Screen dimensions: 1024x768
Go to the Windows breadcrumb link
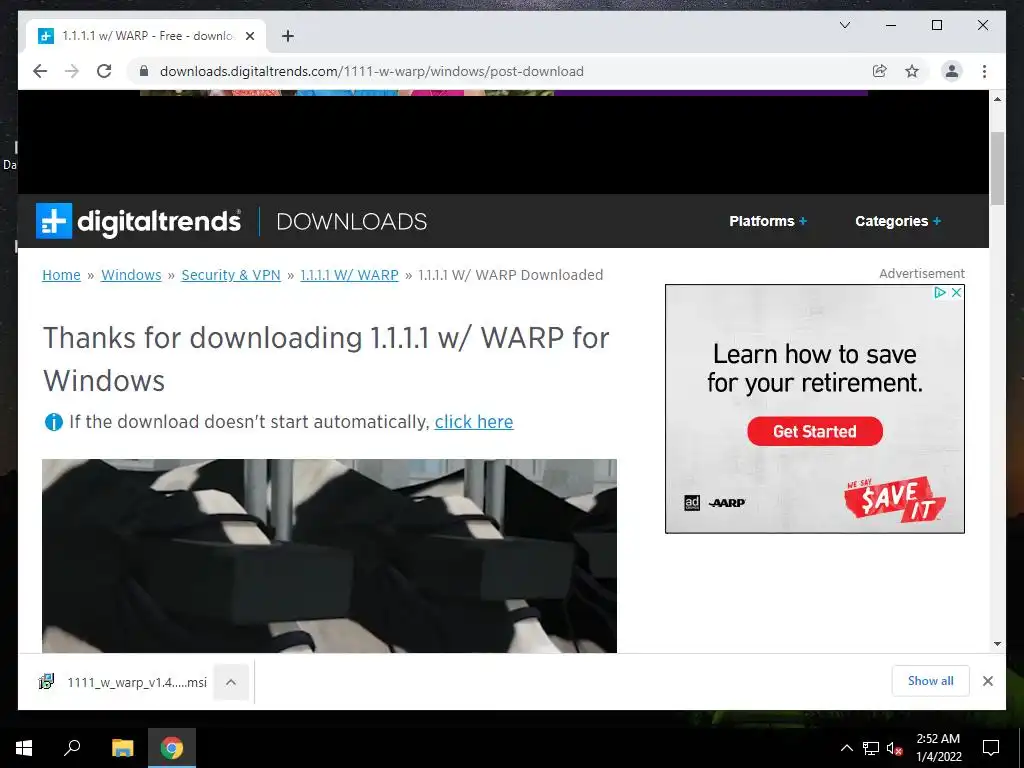point(131,275)
